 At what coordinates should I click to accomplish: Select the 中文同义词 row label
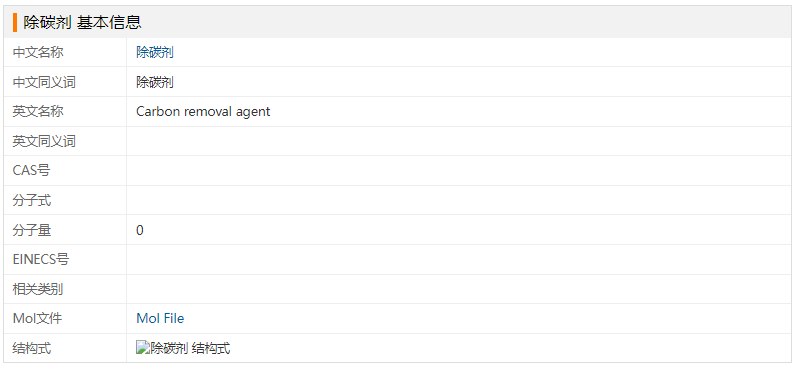click(x=44, y=81)
